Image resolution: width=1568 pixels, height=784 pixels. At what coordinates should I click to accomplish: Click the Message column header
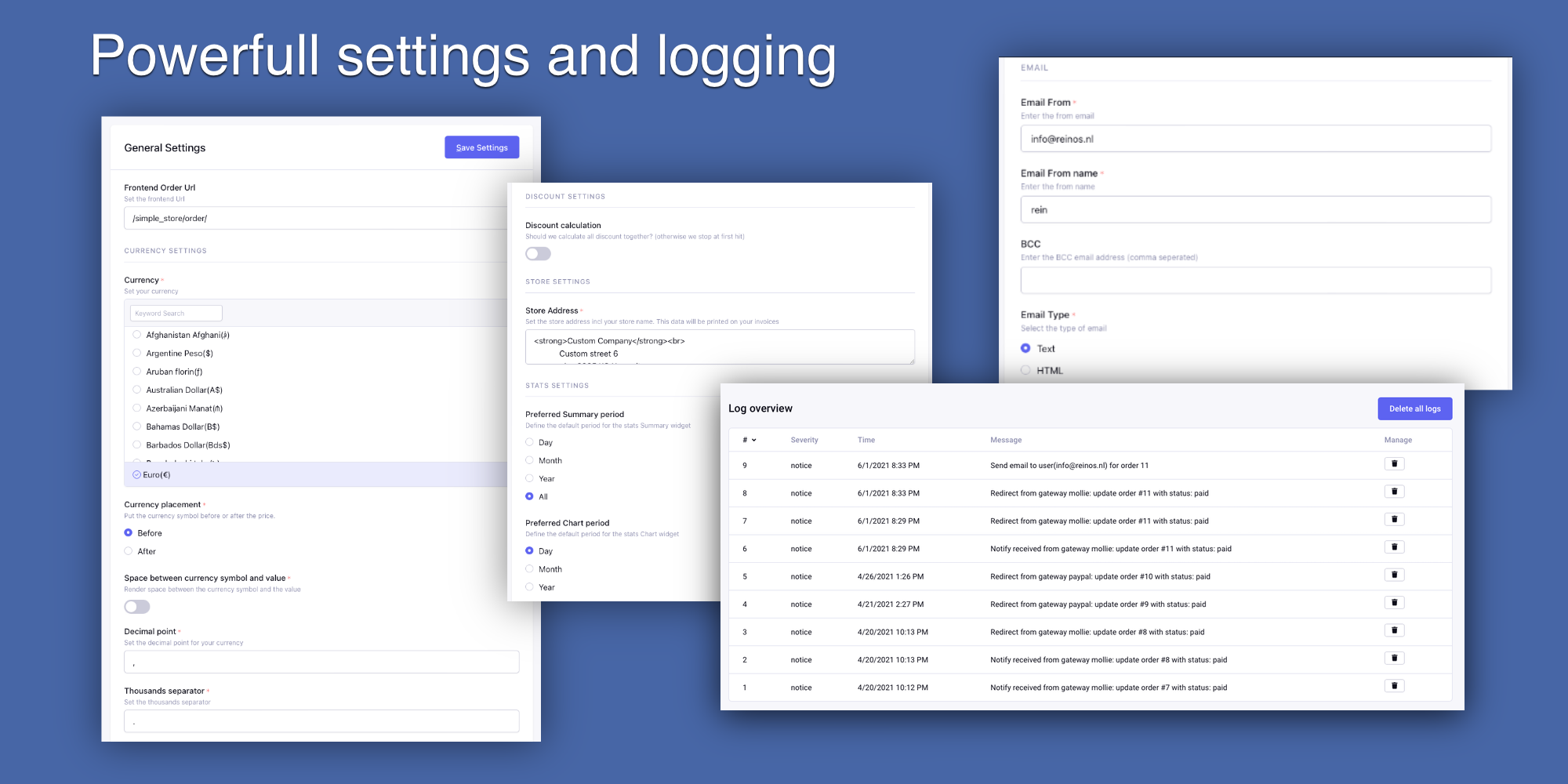point(1006,440)
